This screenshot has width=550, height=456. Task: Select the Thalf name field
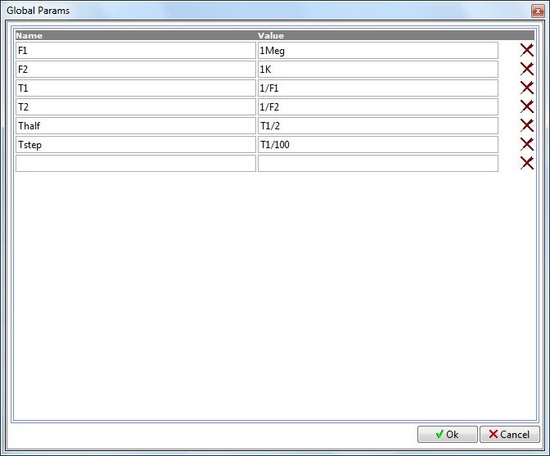point(136,126)
